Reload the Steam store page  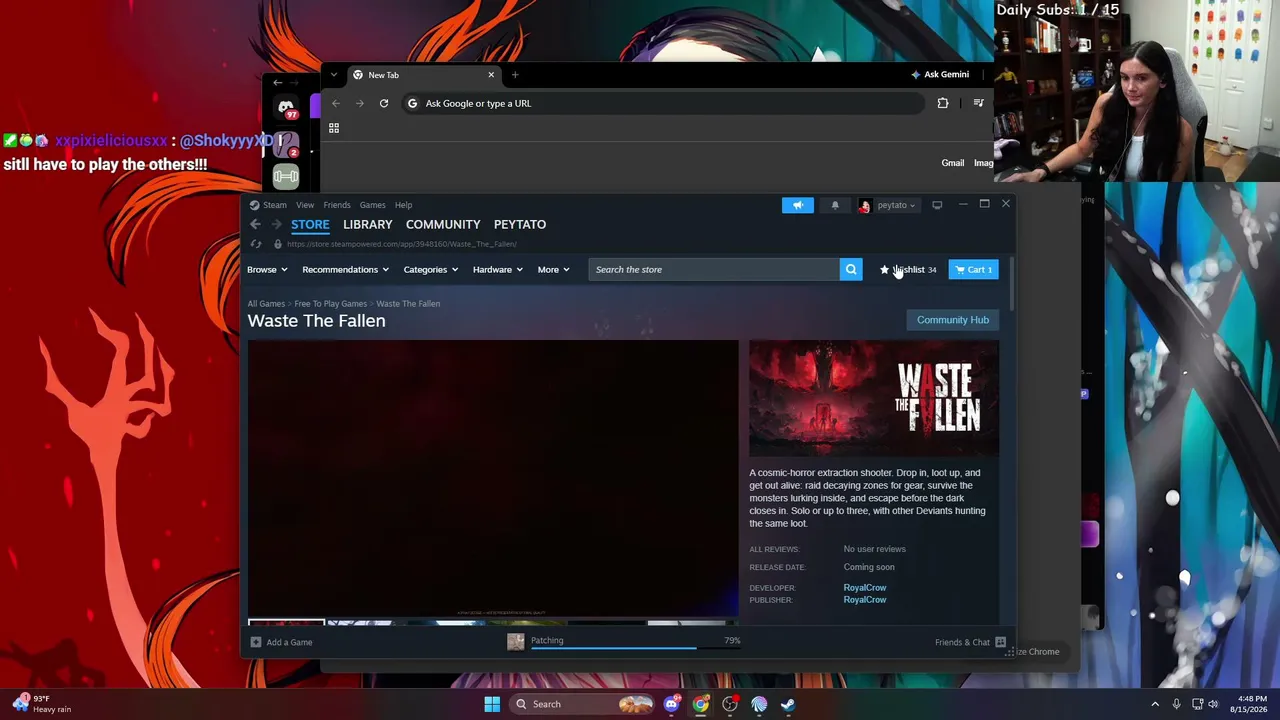tap(256, 244)
